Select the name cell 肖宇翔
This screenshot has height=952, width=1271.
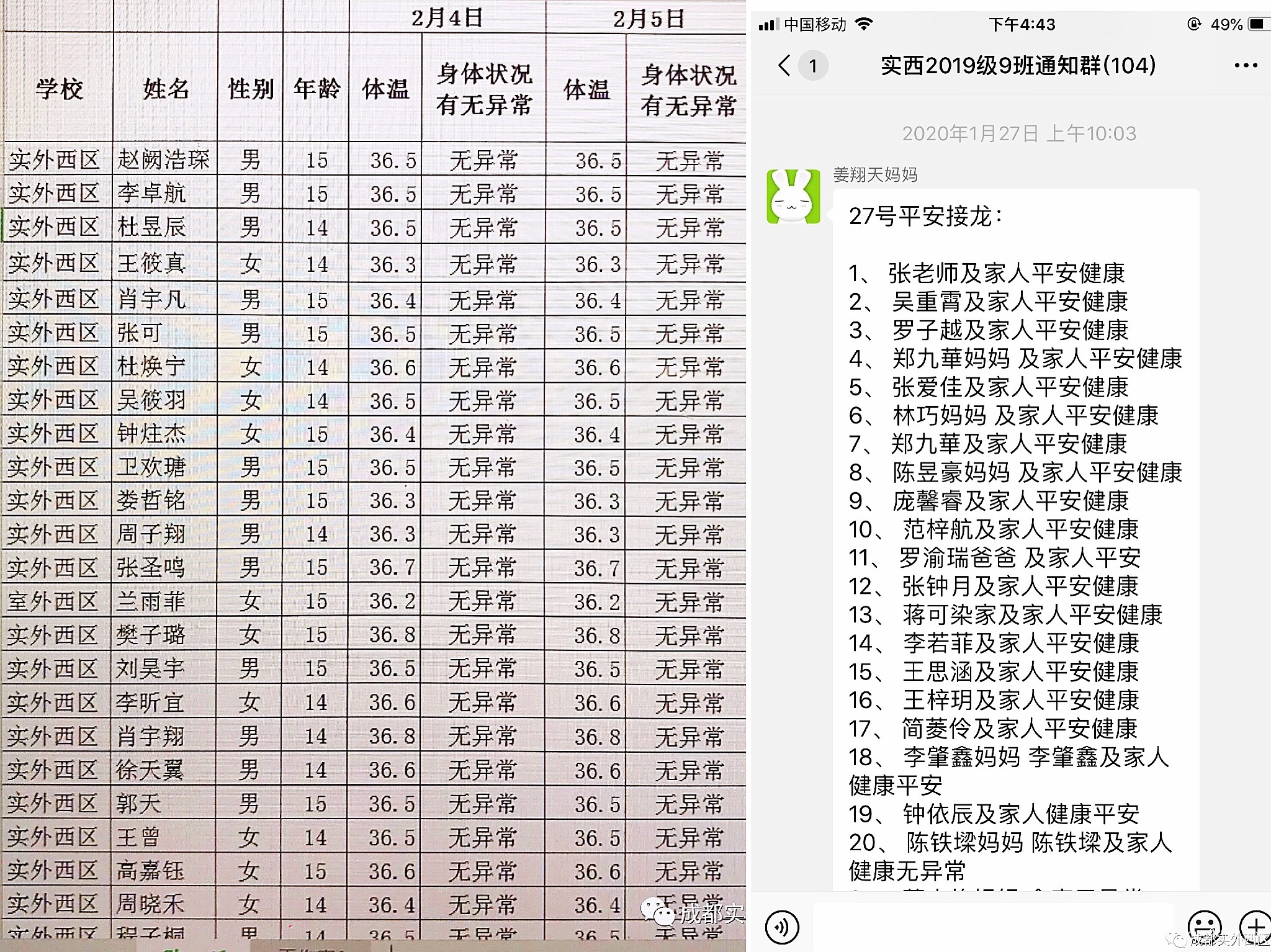[164, 736]
